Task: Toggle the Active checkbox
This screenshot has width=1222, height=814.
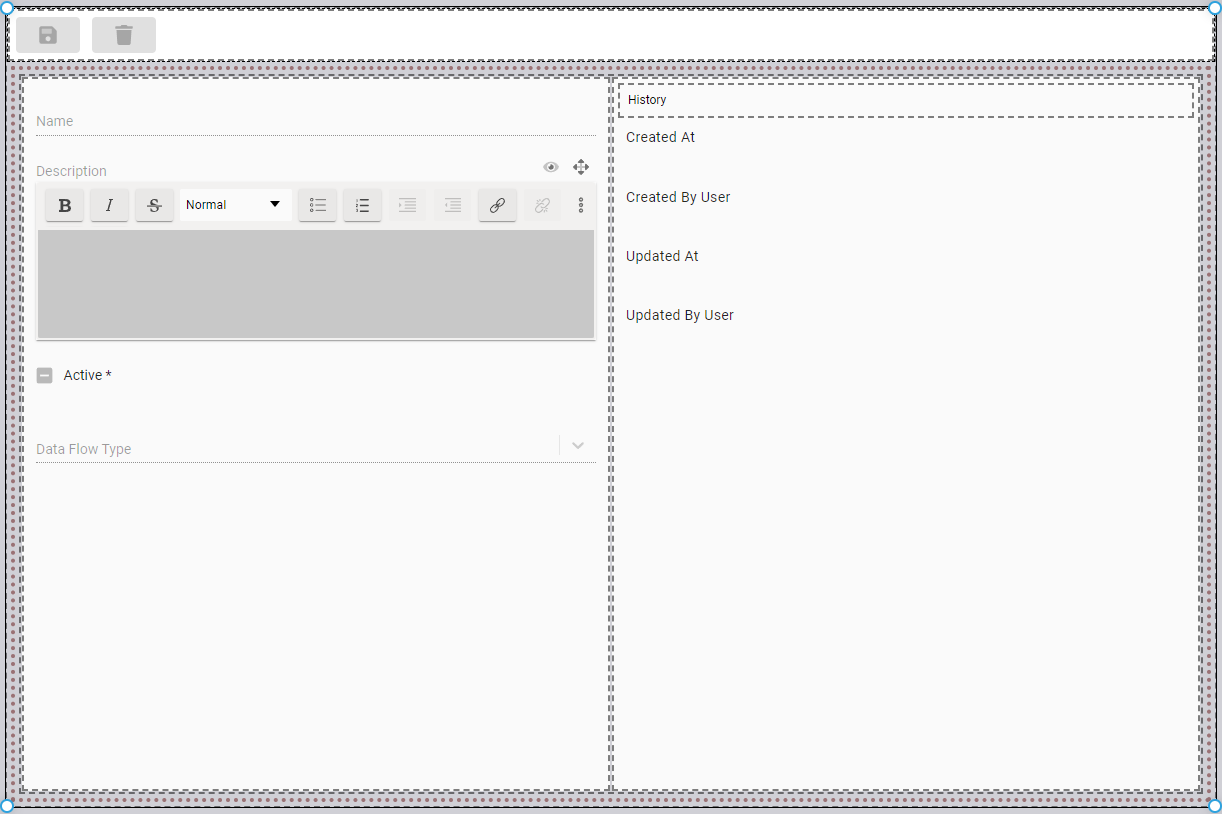Action: (45, 376)
